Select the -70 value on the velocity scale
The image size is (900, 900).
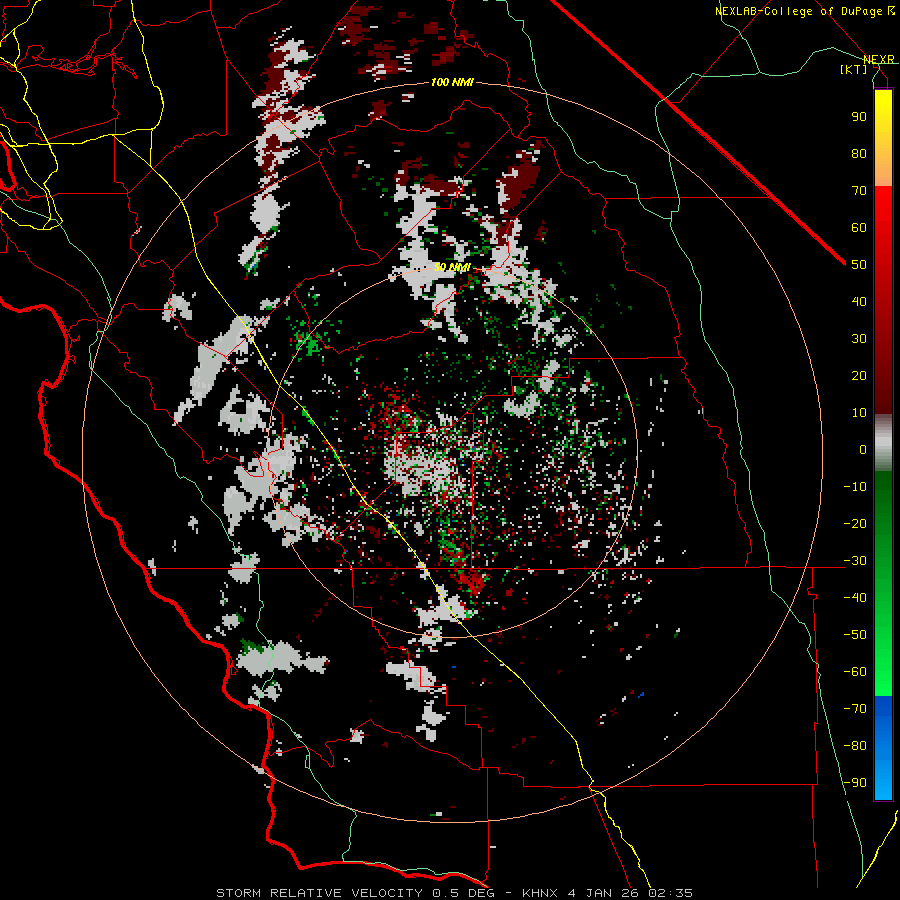click(855, 709)
